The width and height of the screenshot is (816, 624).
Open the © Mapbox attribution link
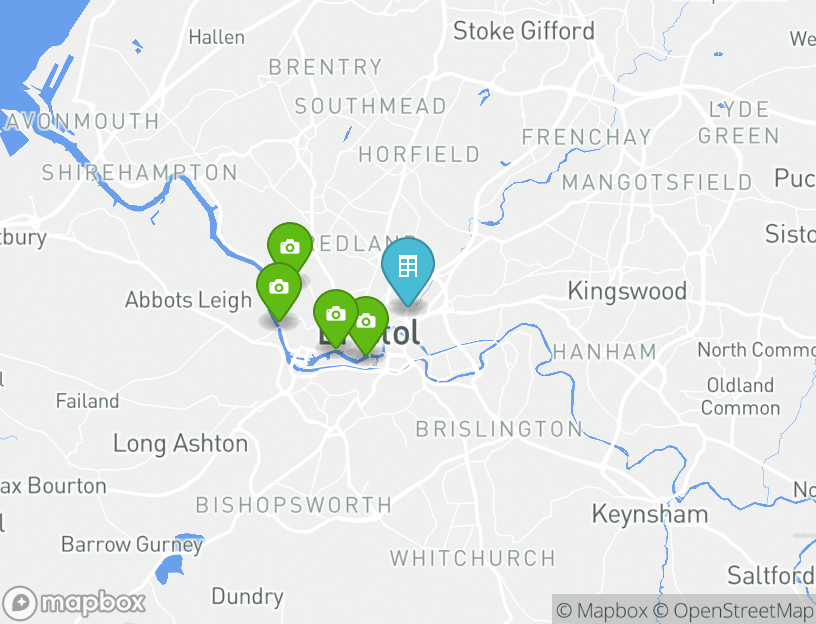coord(602,610)
